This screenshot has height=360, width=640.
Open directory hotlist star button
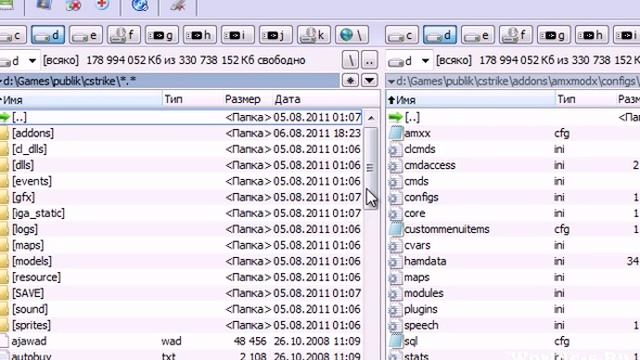click(350, 80)
